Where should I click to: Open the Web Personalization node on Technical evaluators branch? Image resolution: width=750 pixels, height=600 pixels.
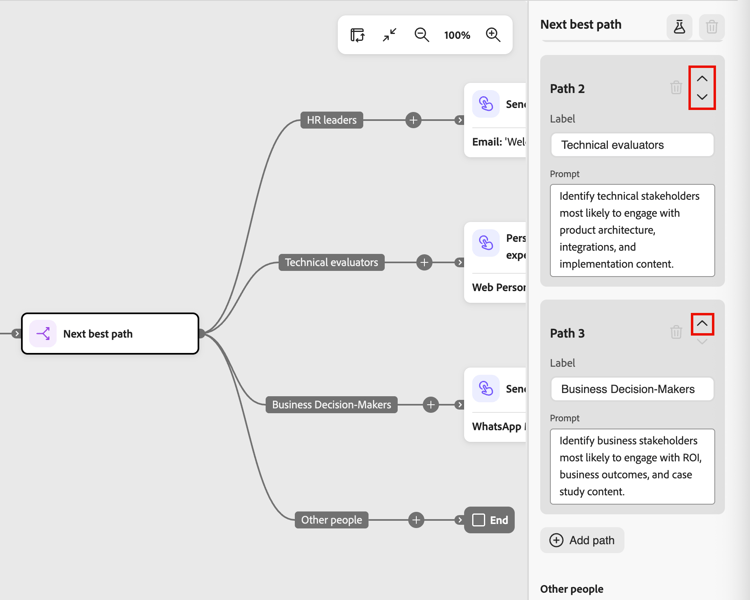tap(495, 262)
